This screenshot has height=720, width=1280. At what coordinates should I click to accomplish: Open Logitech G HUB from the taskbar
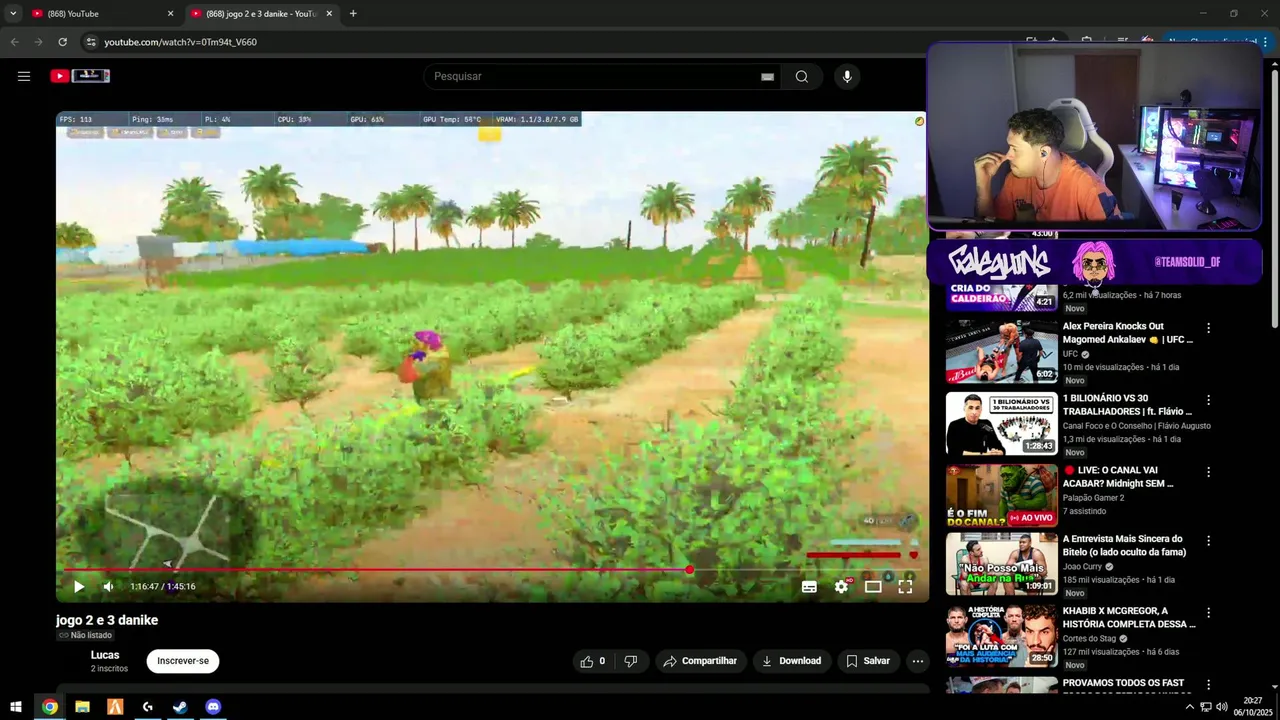[148, 707]
